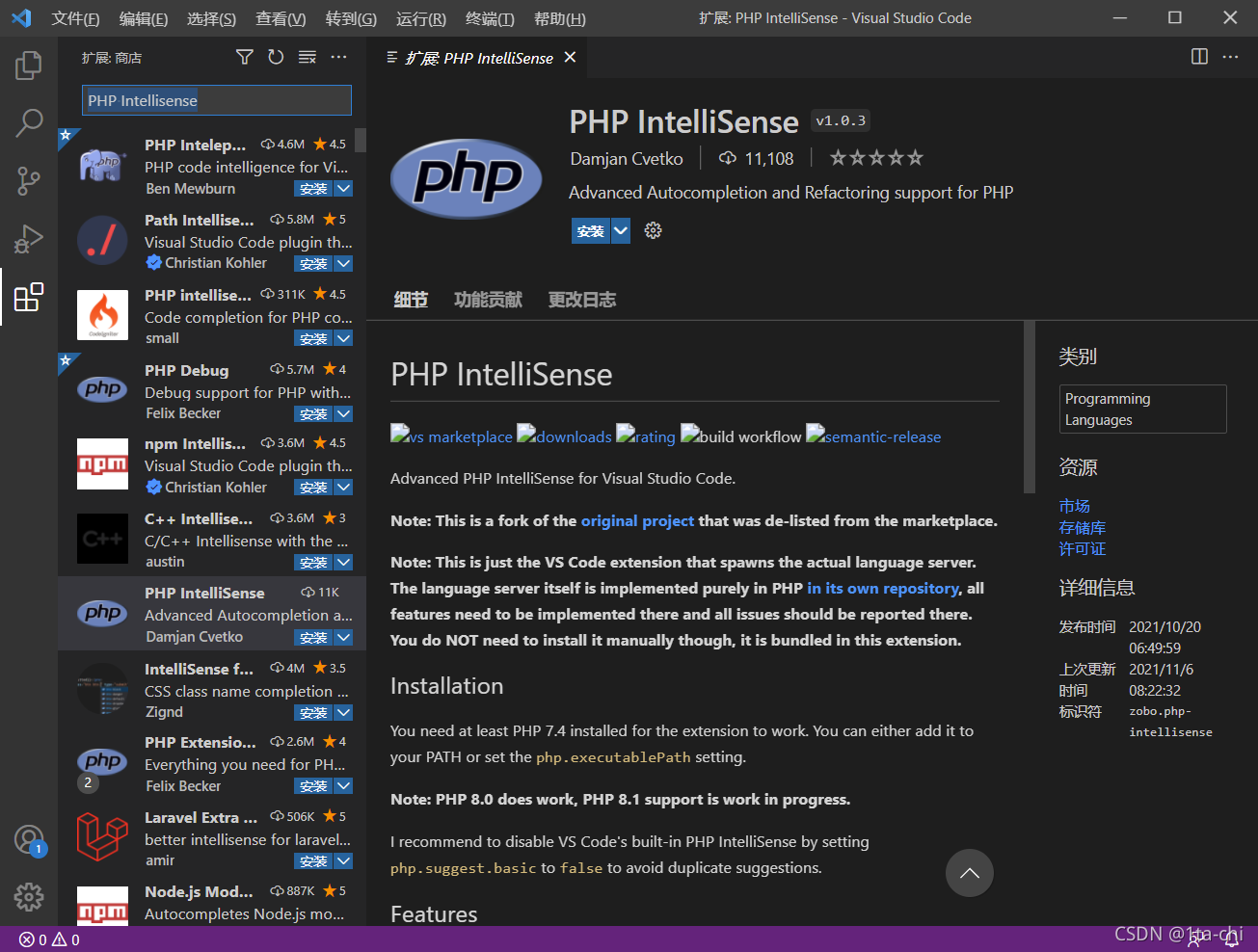Open the 'in its own repository' link
Image resolution: width=1258 pixels, height=952 pixels.
coord(883,588)
